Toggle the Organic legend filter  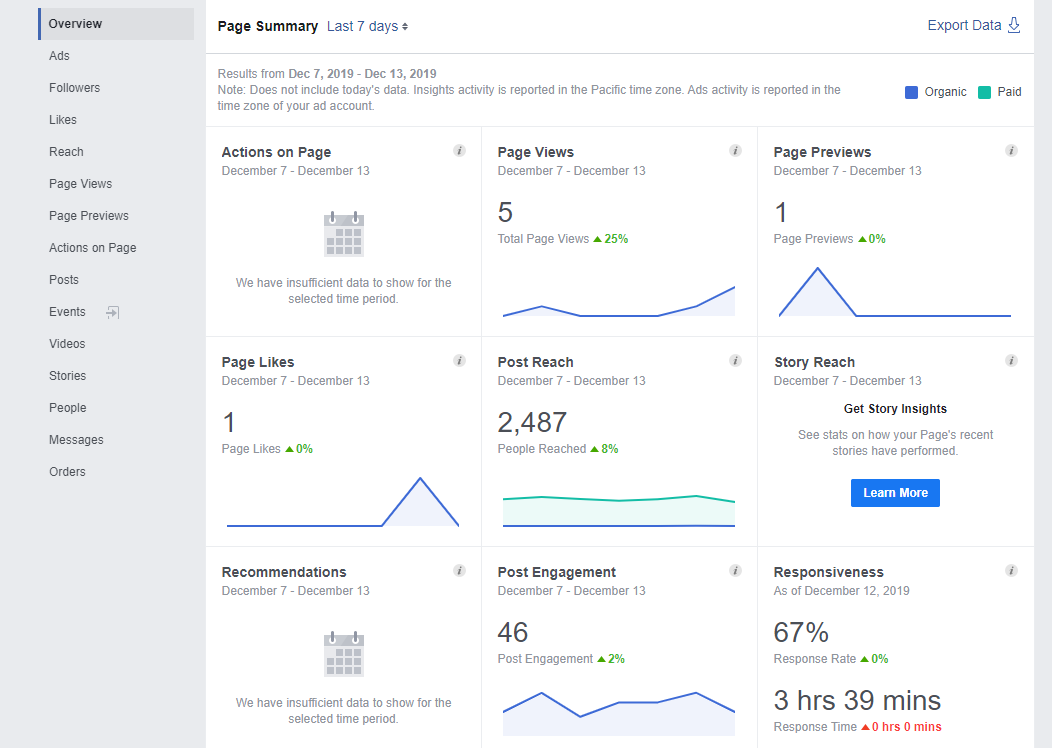(935, 91)
